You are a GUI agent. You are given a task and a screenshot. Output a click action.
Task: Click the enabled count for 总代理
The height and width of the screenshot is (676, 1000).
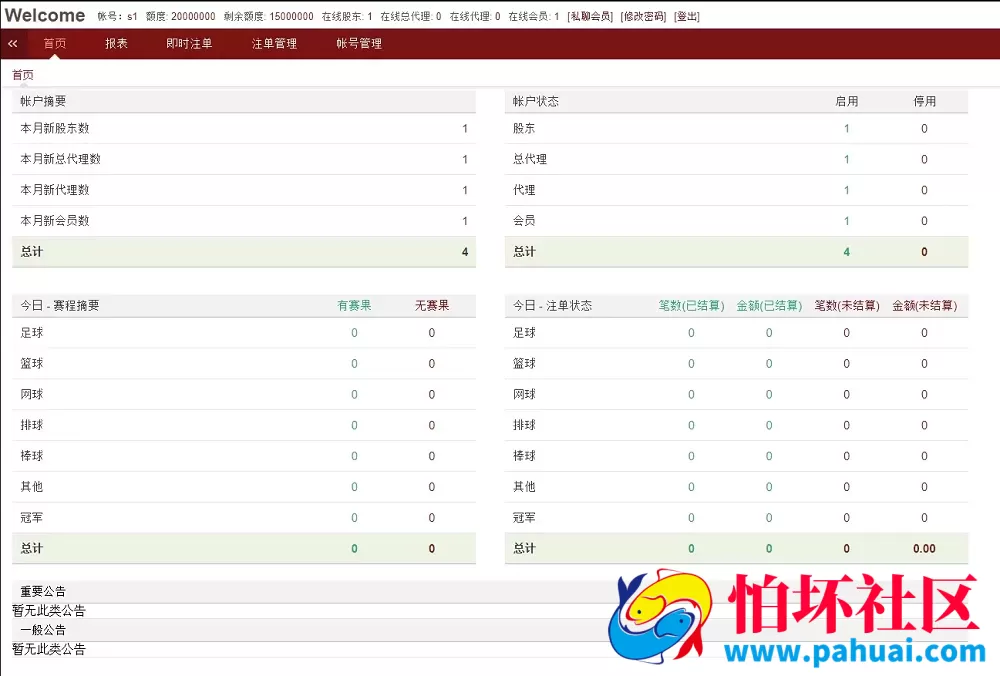pyautogui.click(x=846, y=159)
